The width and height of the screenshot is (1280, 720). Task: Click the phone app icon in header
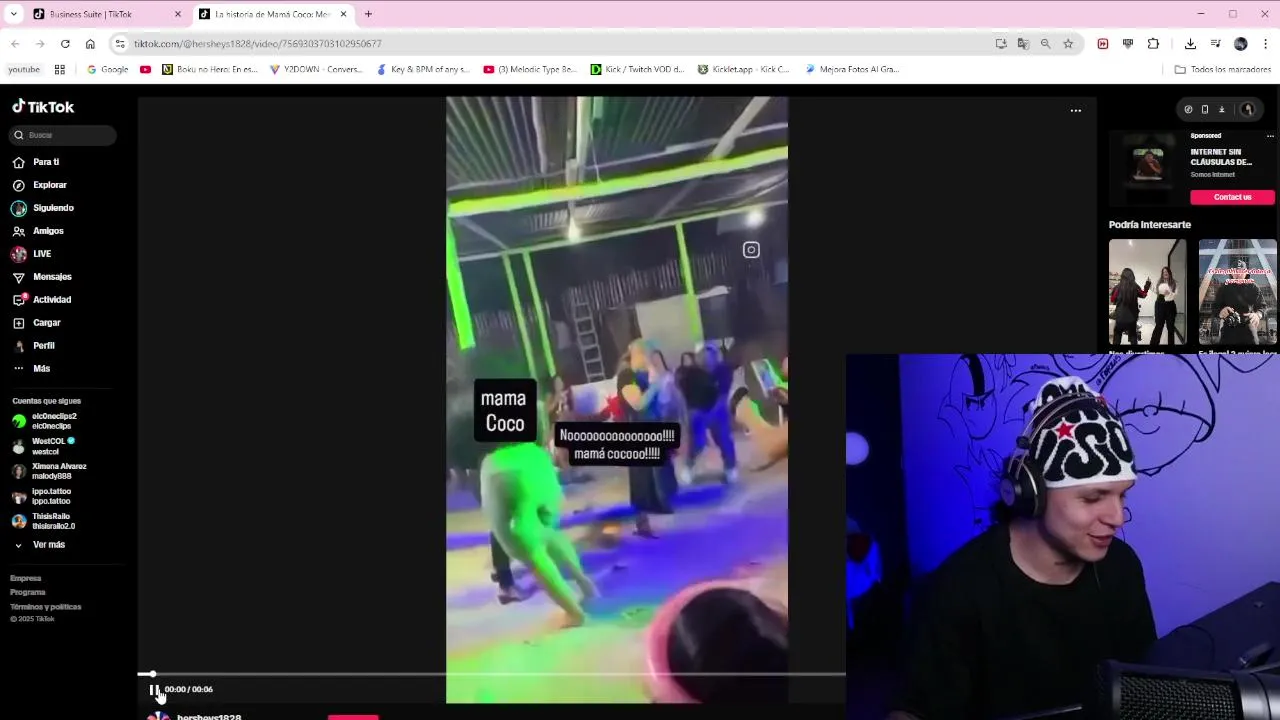click(x=1204, y=110)
